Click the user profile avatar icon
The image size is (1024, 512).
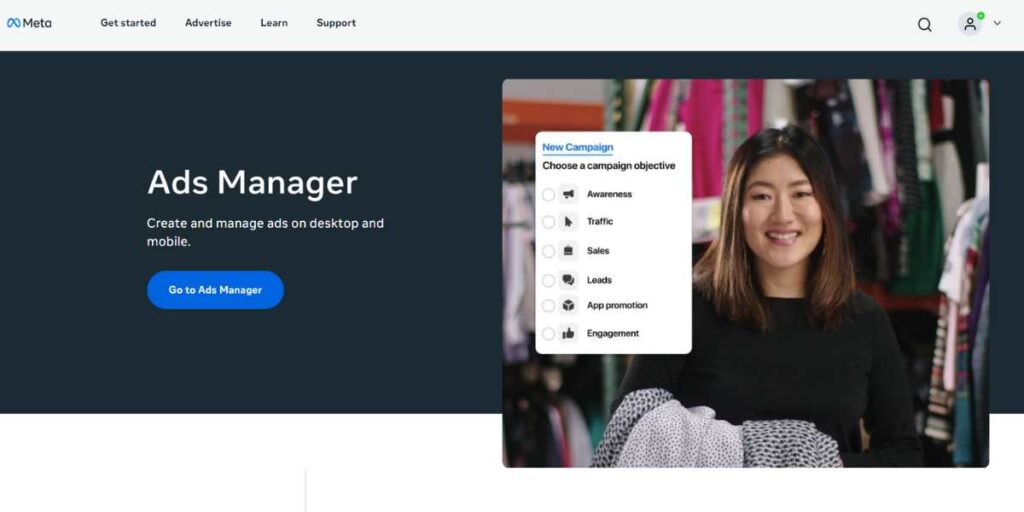[x=970, y=24]
